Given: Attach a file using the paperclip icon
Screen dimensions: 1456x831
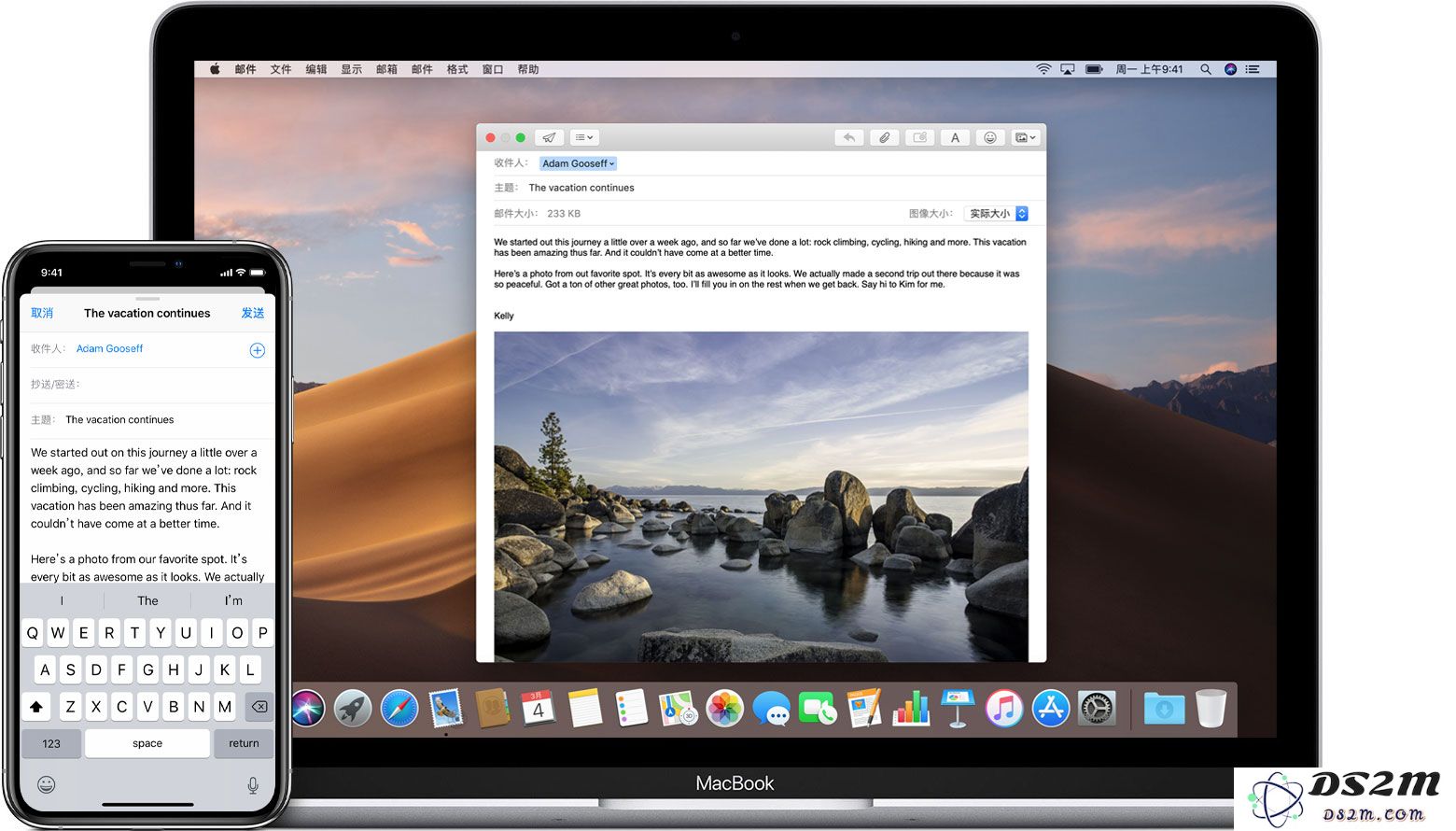Looking at the screenshot, I should point(885,137).
